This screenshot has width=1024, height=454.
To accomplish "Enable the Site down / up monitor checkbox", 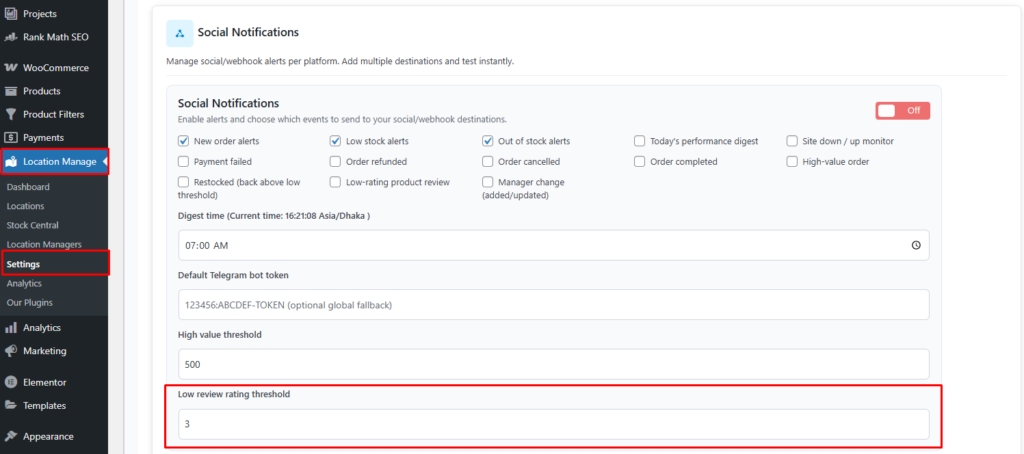I will point(793,141).
